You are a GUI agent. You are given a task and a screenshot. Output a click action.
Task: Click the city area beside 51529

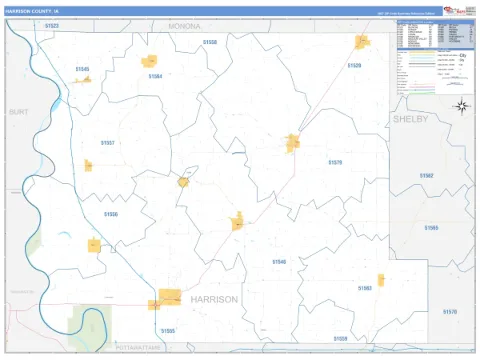click(362, 42)
